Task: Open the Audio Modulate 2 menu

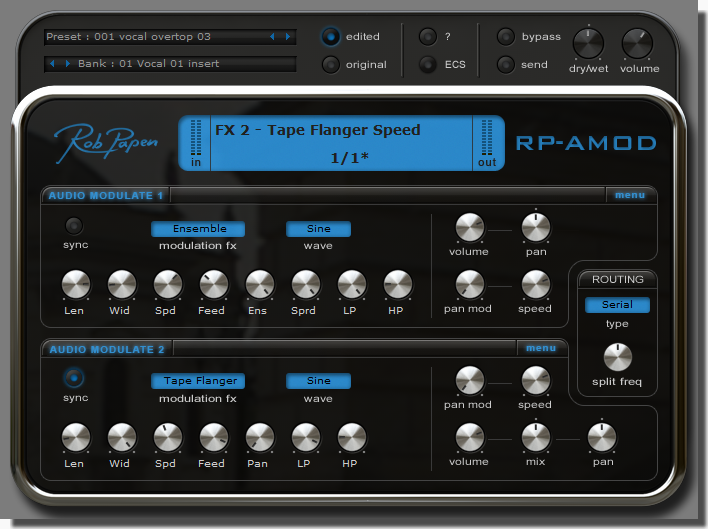Action: [540, 348]
